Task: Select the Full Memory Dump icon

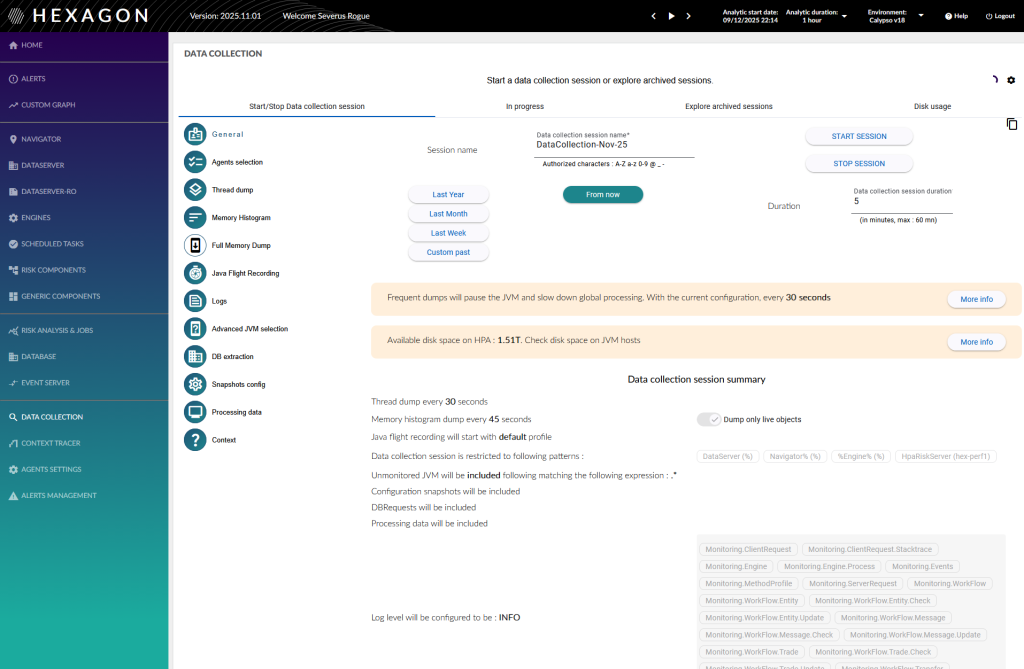Action: pos(195,245)
